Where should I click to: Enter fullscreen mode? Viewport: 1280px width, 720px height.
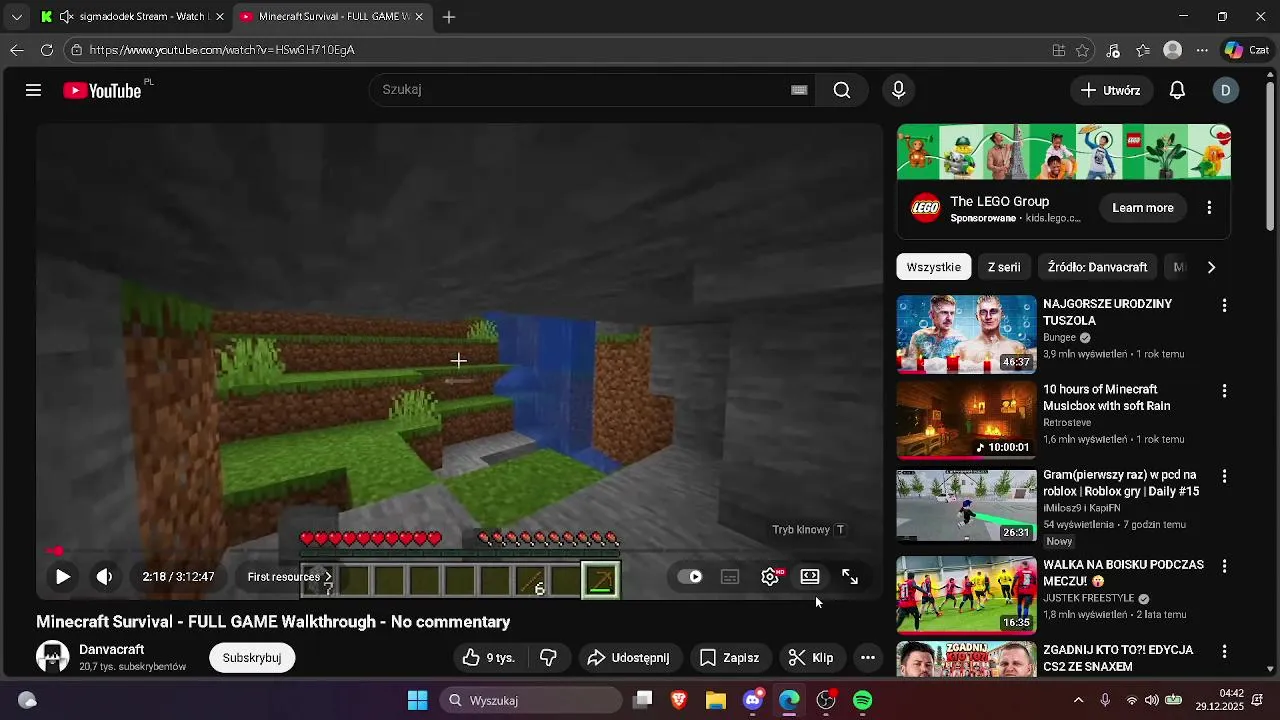pos(850,577)
